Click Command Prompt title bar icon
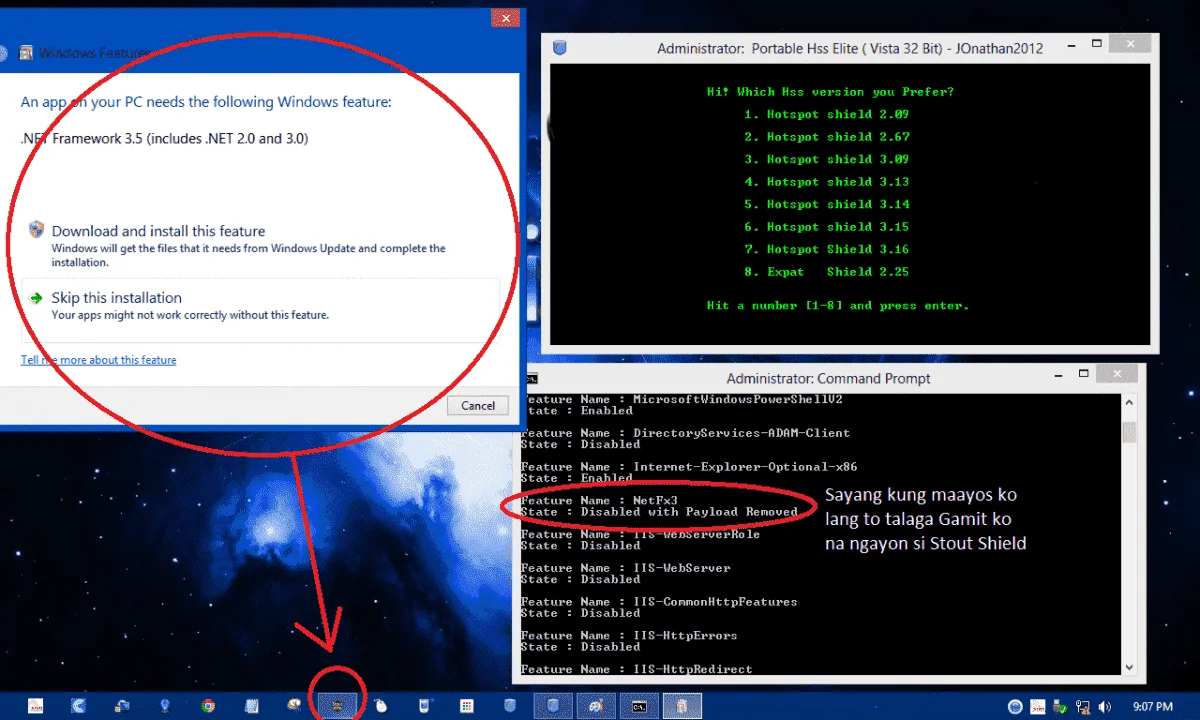The width and height of the screenshot is (1200, 720). click(x=533, y=379)
